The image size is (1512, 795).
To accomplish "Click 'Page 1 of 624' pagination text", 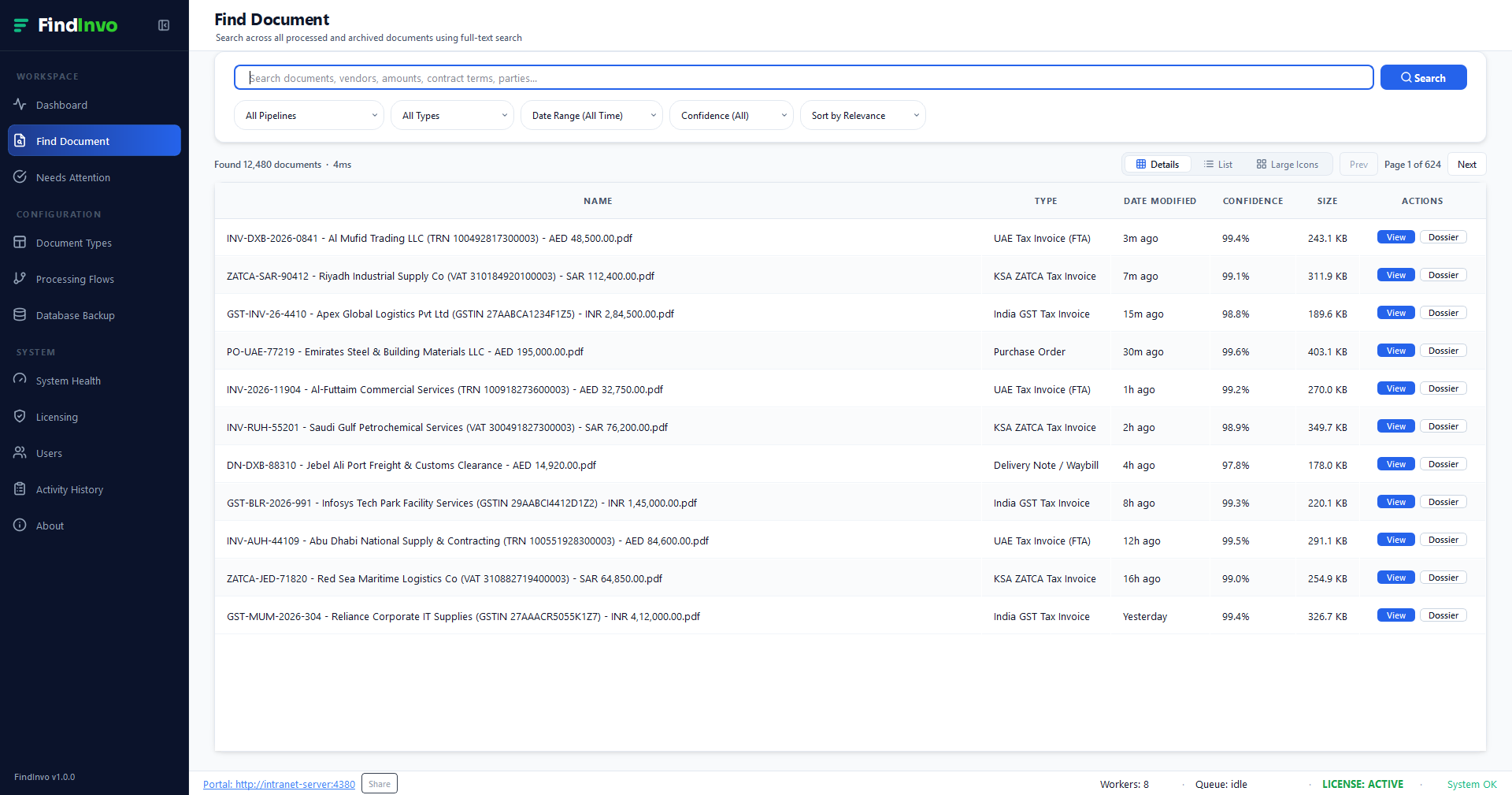I will point(1412,164).
